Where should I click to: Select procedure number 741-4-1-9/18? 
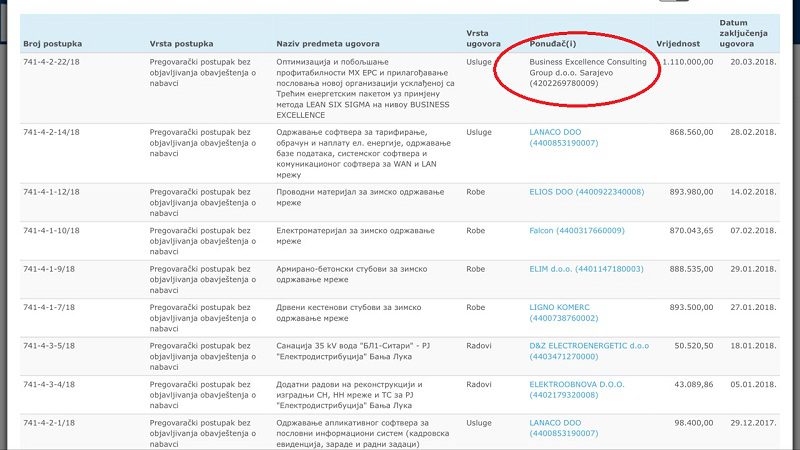click(x=49, y=269)
